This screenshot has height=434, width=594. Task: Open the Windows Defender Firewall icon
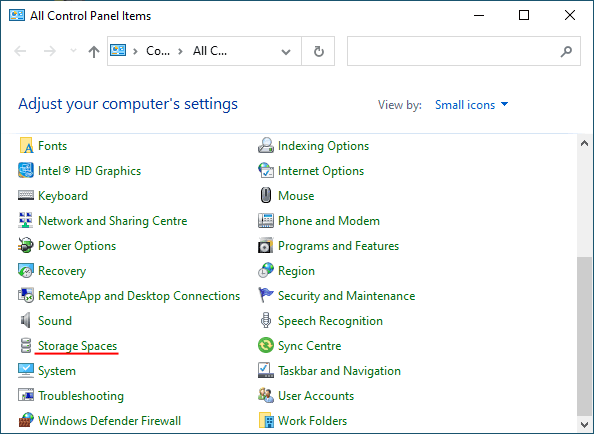point(26,420)
